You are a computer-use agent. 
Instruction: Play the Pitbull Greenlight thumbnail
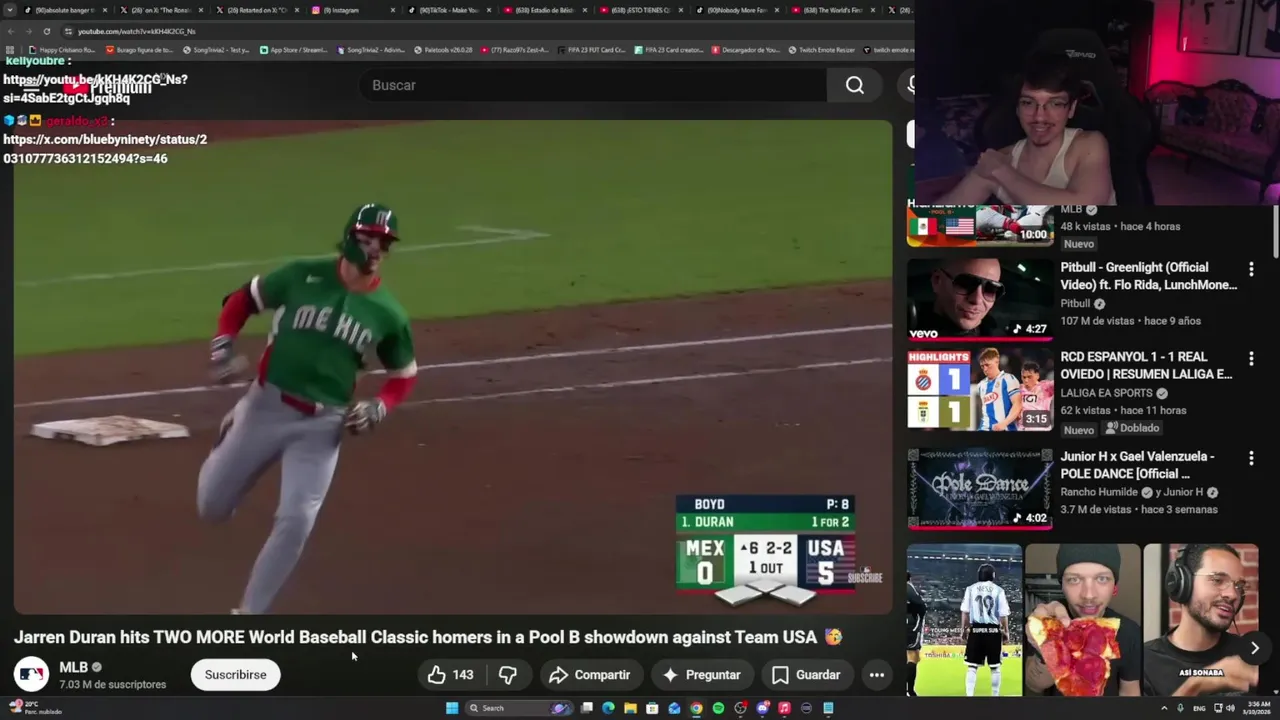point(980,300)
